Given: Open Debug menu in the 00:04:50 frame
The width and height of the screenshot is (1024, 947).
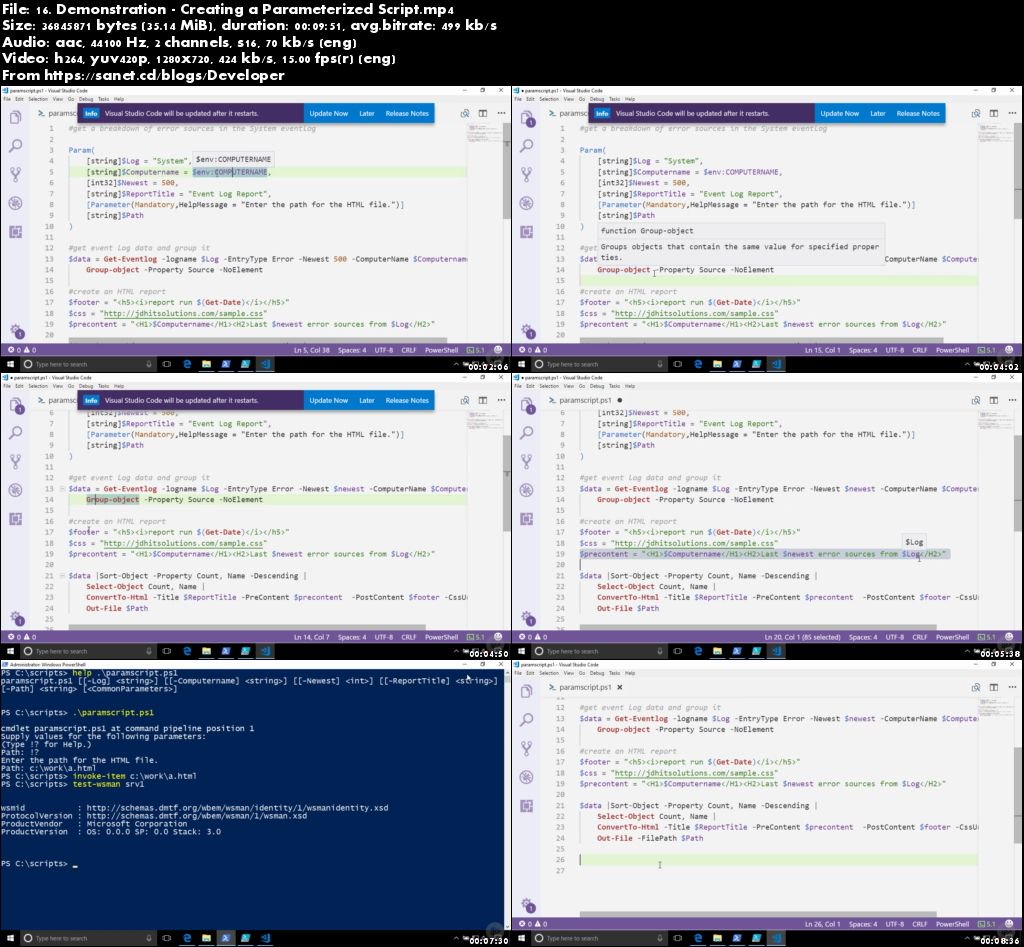Looking at the screenshot, I should [86, 387].
